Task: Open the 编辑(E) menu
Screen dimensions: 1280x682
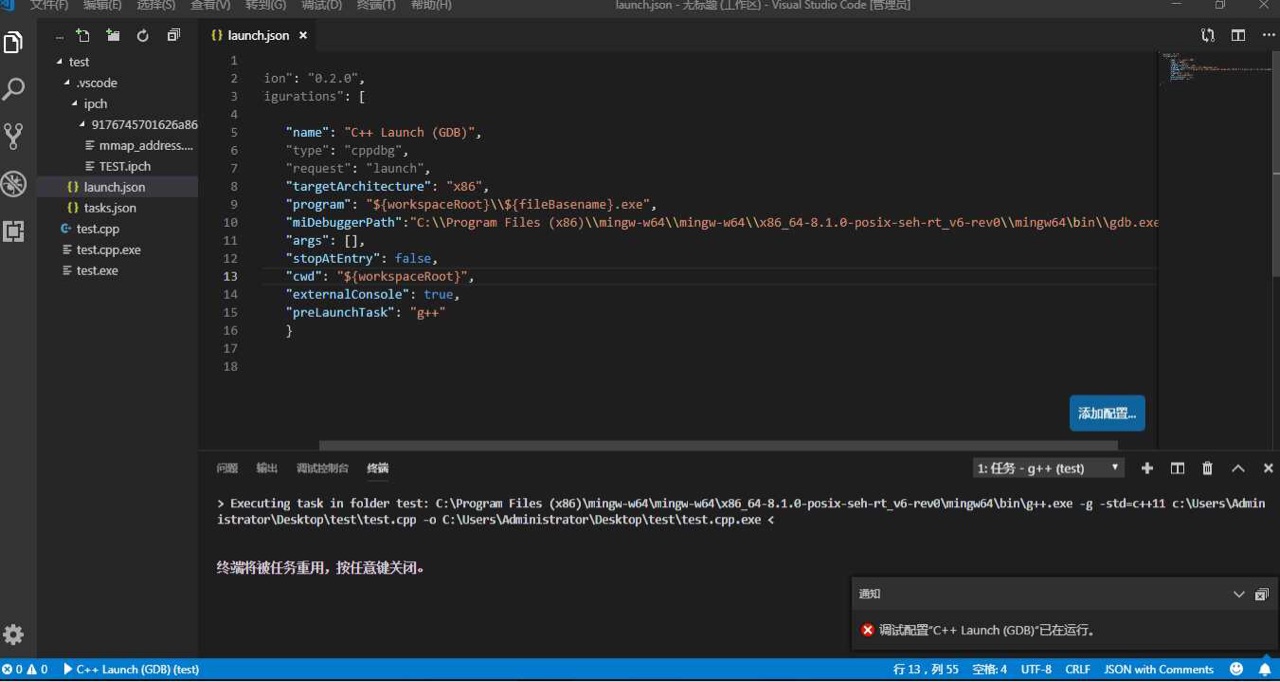Action: (103, 5)
